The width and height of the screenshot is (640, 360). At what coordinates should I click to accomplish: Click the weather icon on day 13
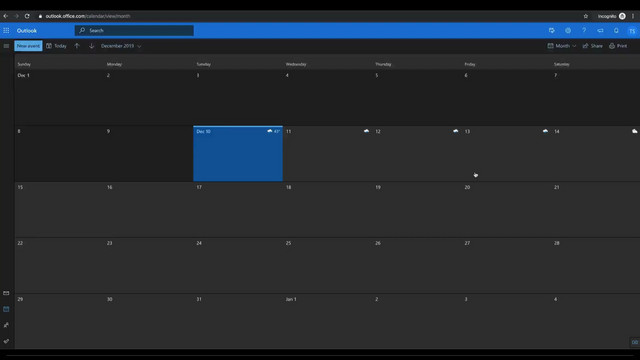[x=545, y=131]
